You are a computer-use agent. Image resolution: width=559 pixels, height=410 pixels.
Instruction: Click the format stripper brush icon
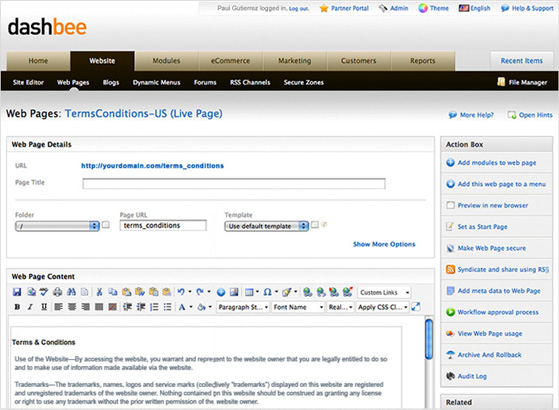pos(287,292)
